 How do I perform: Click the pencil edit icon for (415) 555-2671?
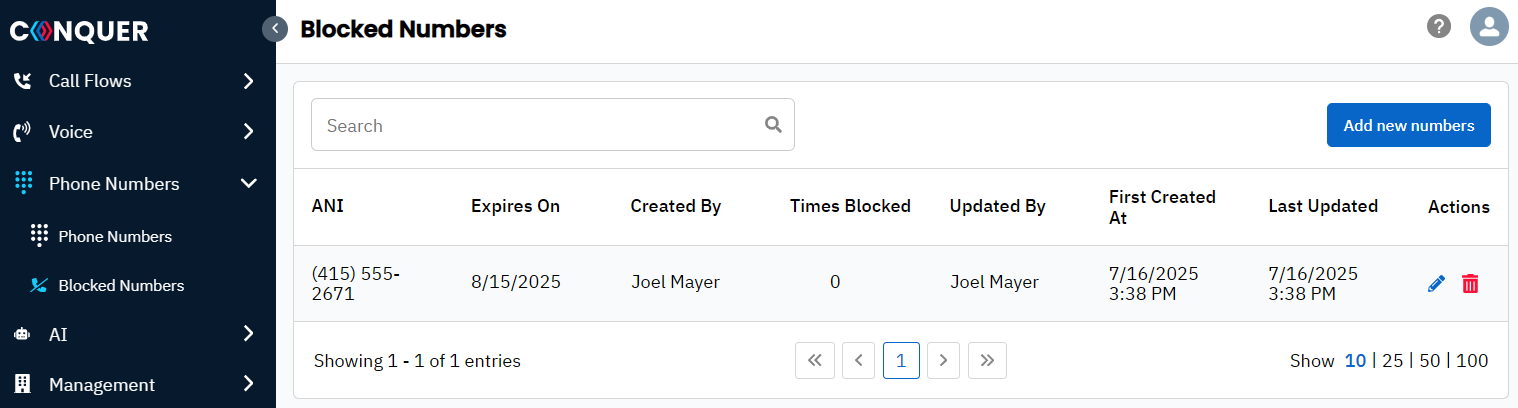tap(1436, 284)
